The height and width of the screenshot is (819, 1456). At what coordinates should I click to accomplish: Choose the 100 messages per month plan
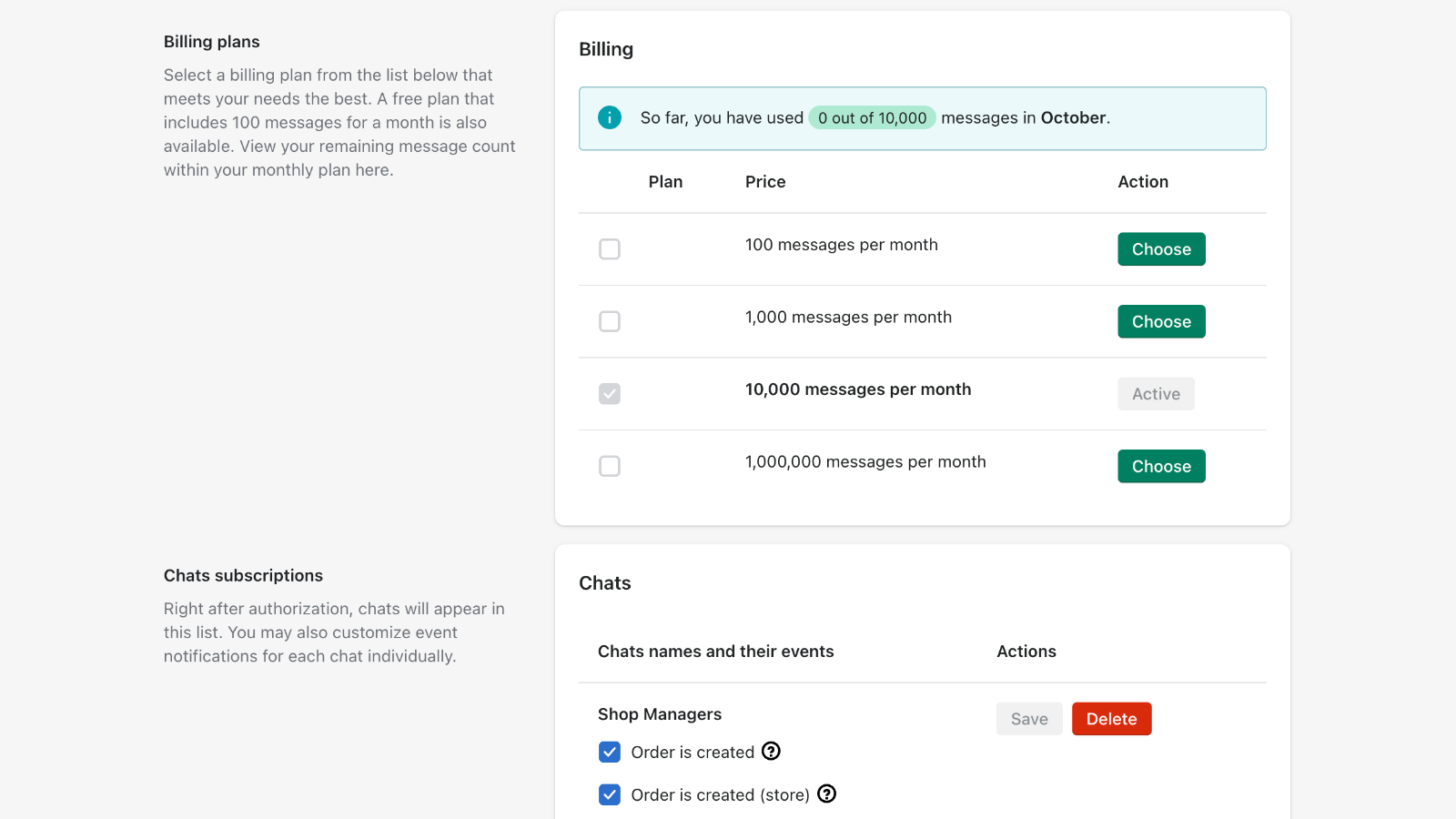tap(1161, 248)
